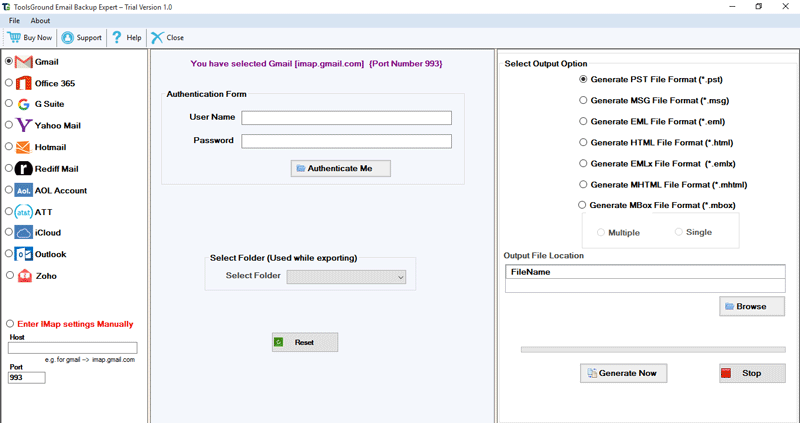
Task: Choose Generate MSG File Format option
Action: pos(584,100)
